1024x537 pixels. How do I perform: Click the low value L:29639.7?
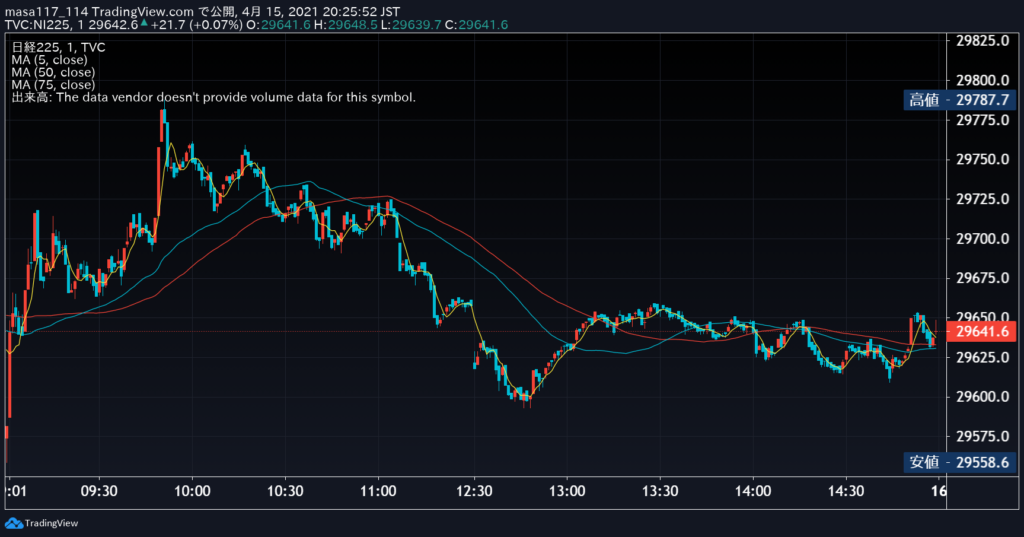(x=411, y=25)
